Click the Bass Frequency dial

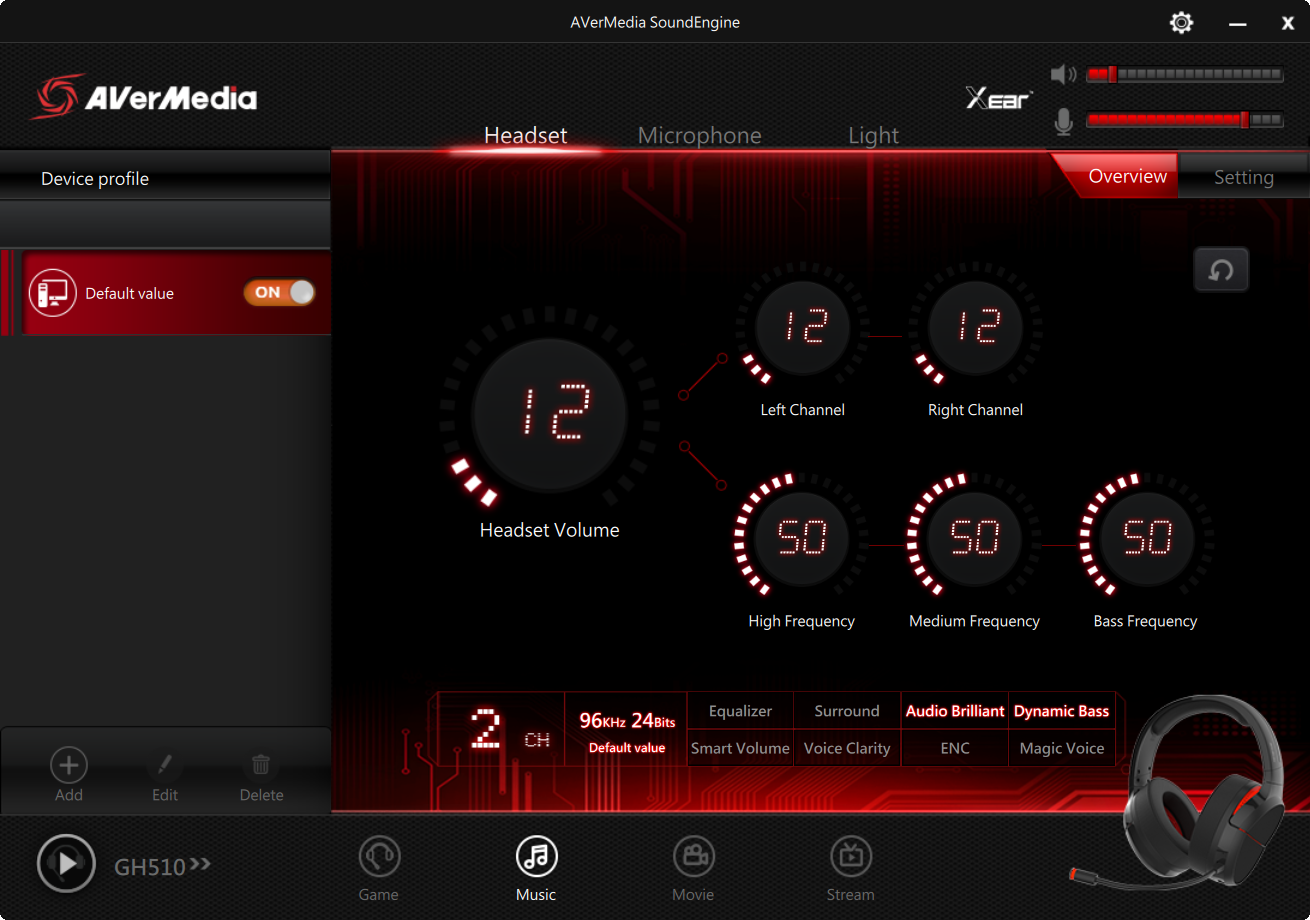point(1147,539)
